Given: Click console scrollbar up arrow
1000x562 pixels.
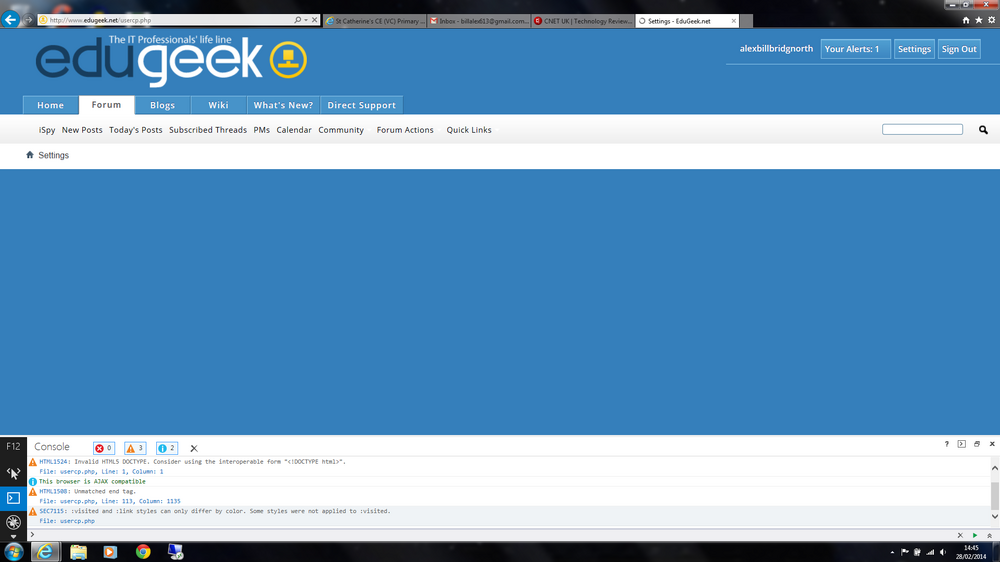Looking at the screenshot, I should click(x=994, y=468).
